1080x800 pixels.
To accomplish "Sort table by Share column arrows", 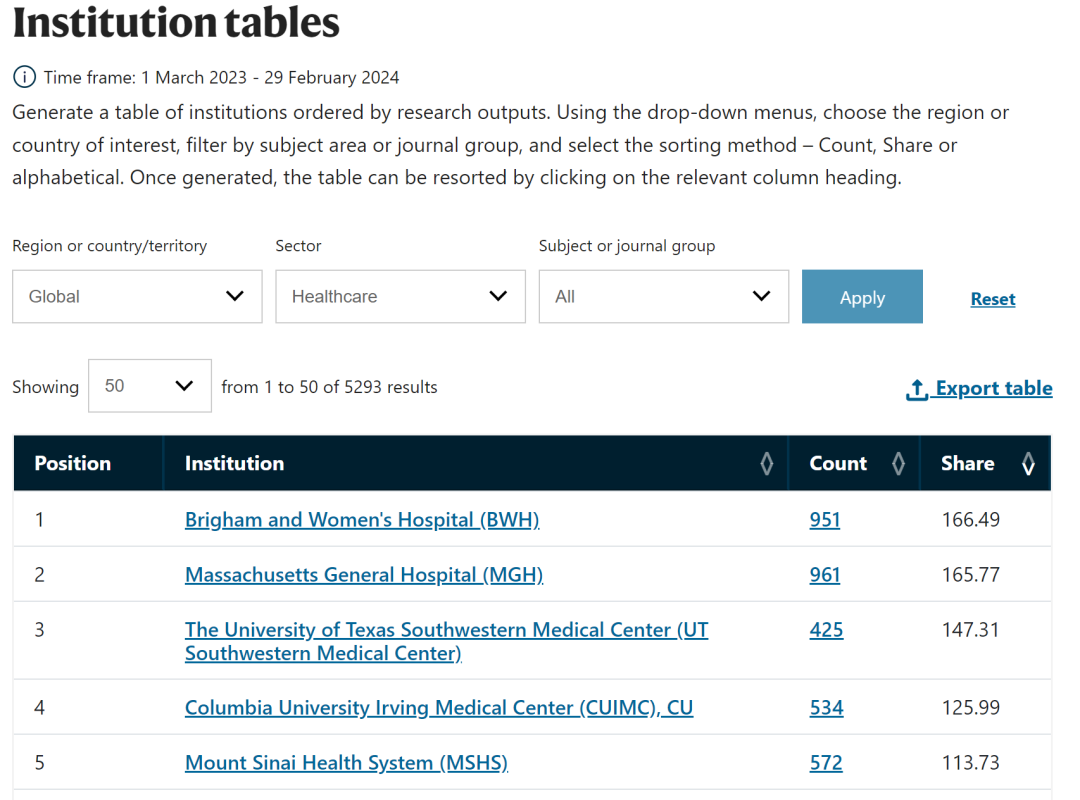I will pos(1028,463).
